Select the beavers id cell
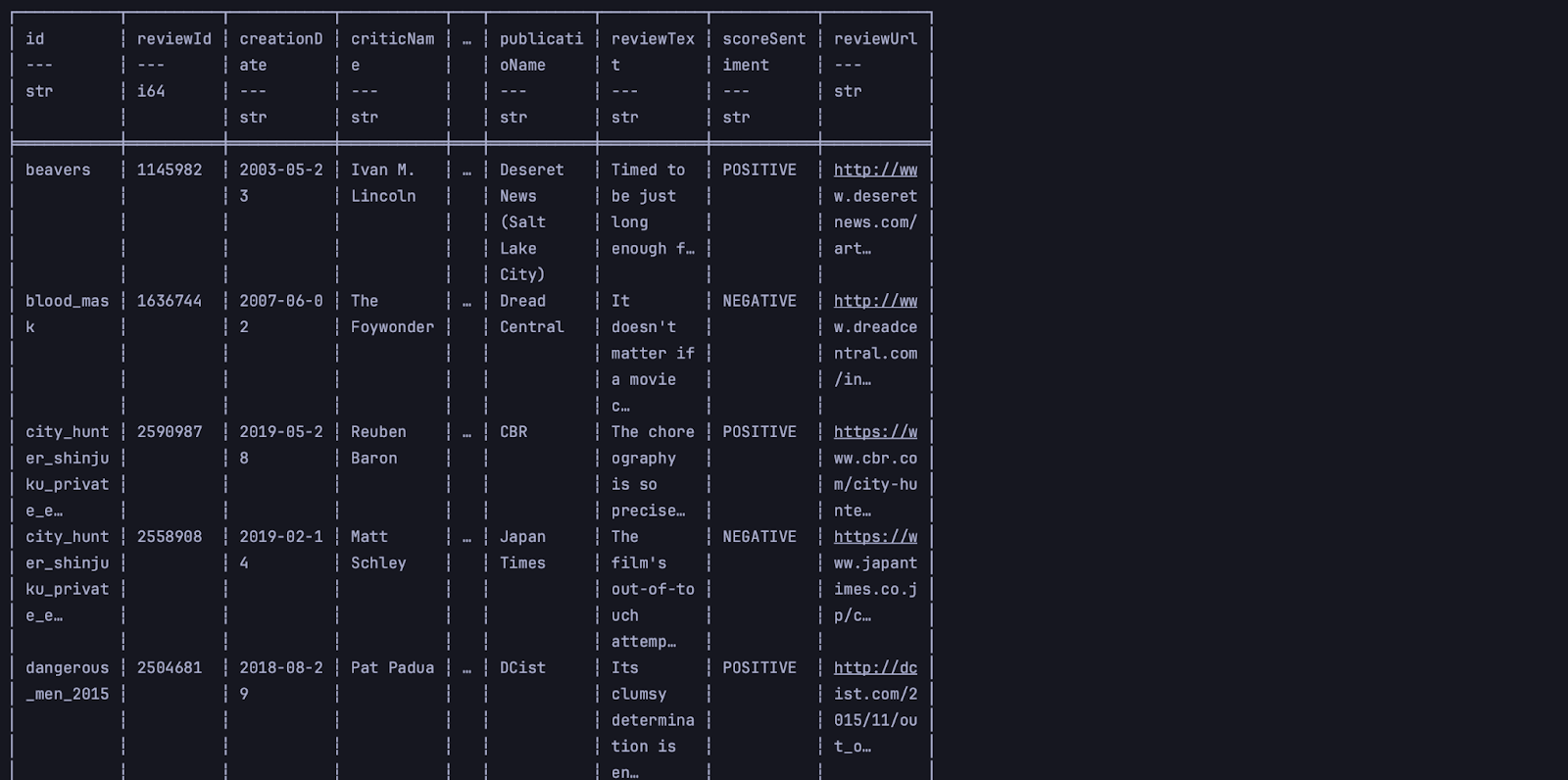Image resolution: width=1568 pixels, height=780 pixels. point(58,171)
